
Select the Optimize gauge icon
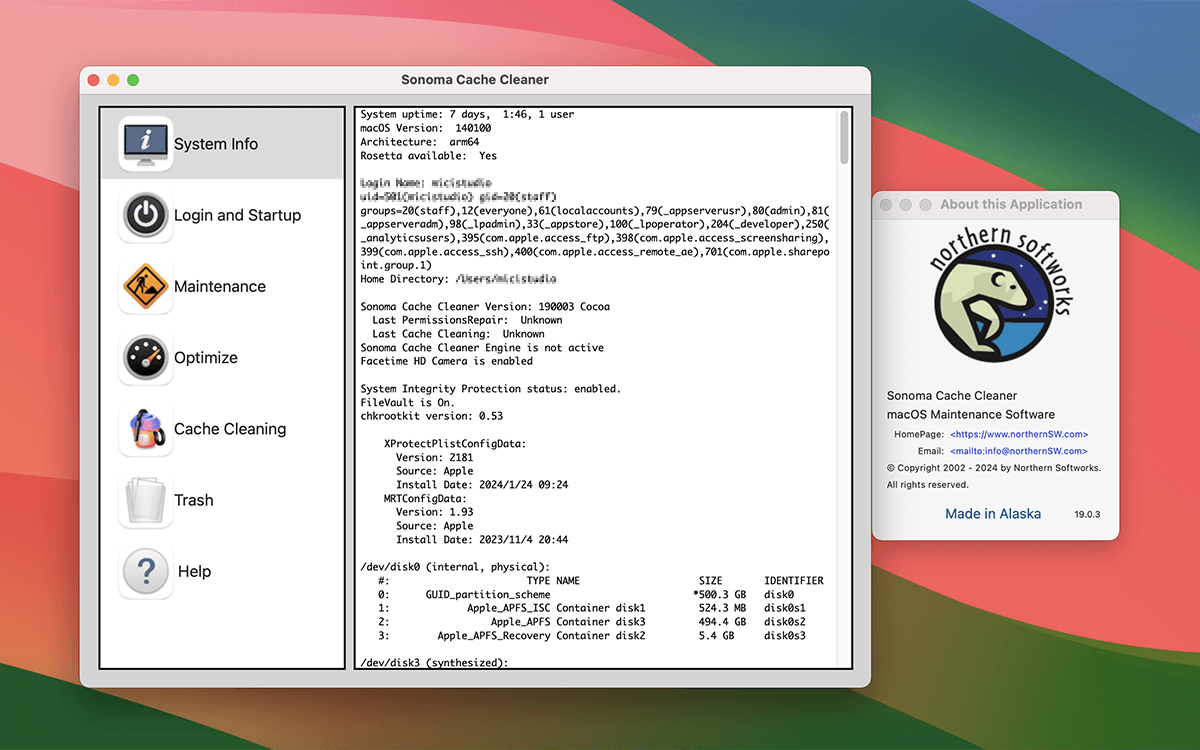(x=146, y=358)
